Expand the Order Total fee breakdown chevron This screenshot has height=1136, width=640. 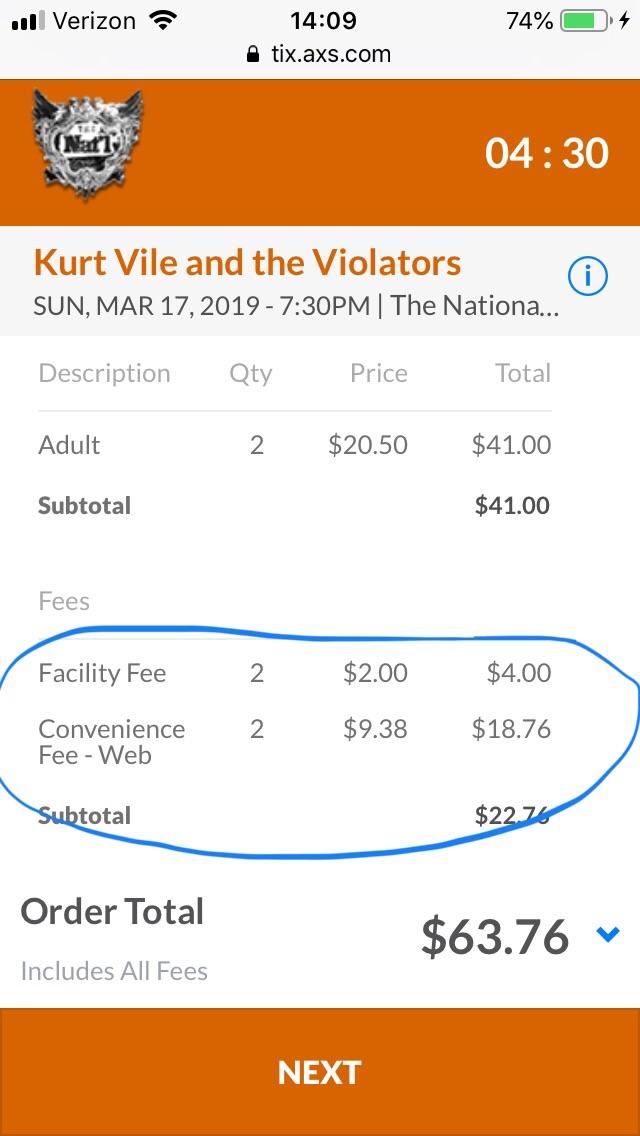609,937
